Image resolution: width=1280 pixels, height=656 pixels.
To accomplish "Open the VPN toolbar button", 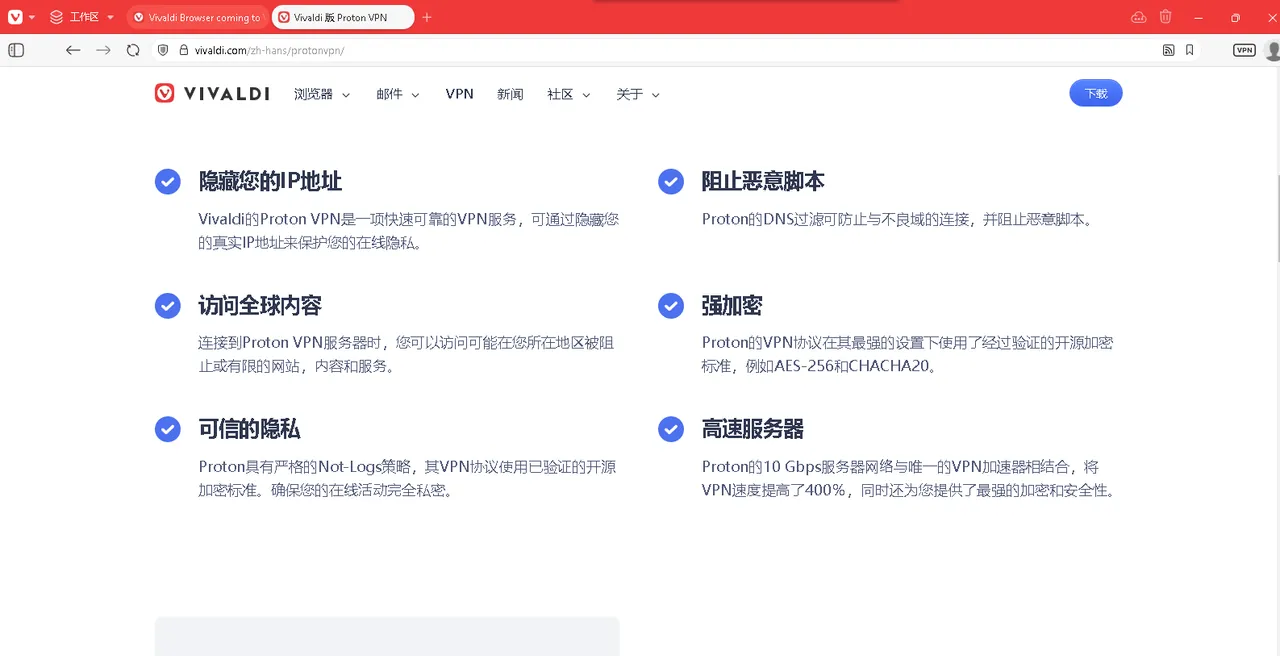I will coord(1244,50).
